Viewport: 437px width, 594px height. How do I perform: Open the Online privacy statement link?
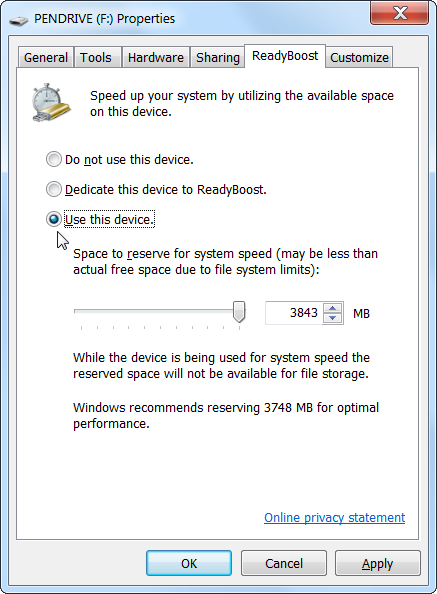(334, 517)
